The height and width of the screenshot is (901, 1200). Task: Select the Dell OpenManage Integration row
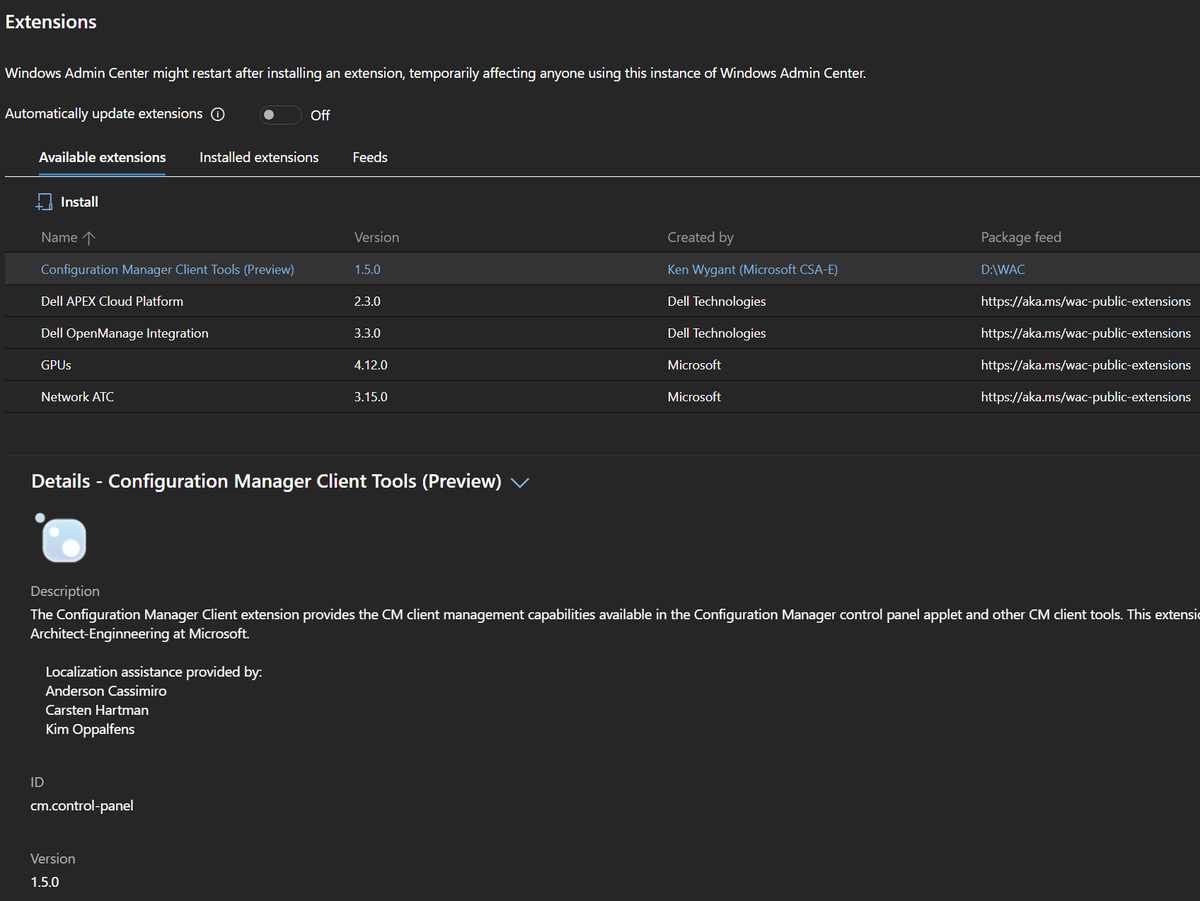pyautogui.click(x=602, y=333)
